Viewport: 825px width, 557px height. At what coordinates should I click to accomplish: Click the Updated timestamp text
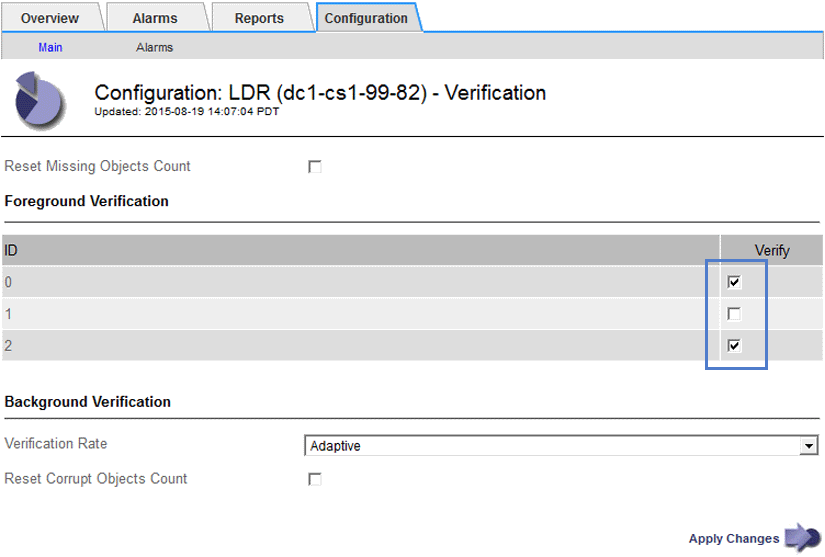[187, 112]
